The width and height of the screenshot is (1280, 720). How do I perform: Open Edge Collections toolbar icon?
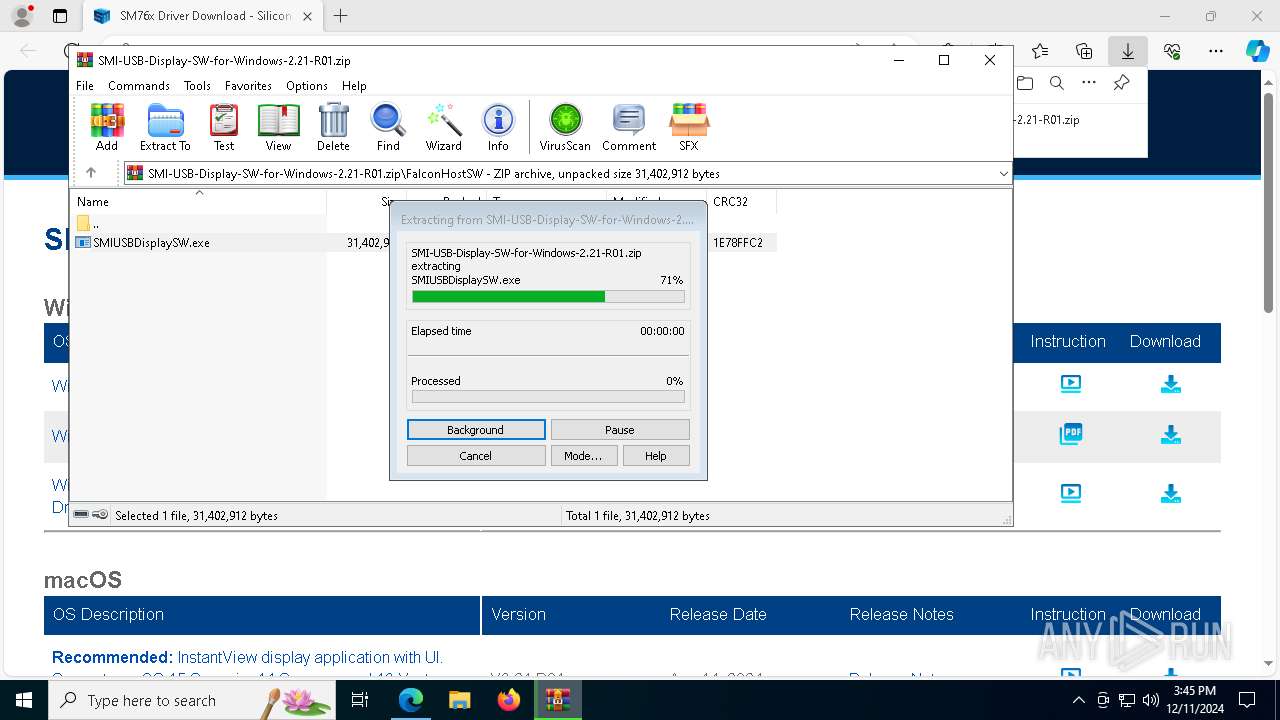(x=1084, y=50)
